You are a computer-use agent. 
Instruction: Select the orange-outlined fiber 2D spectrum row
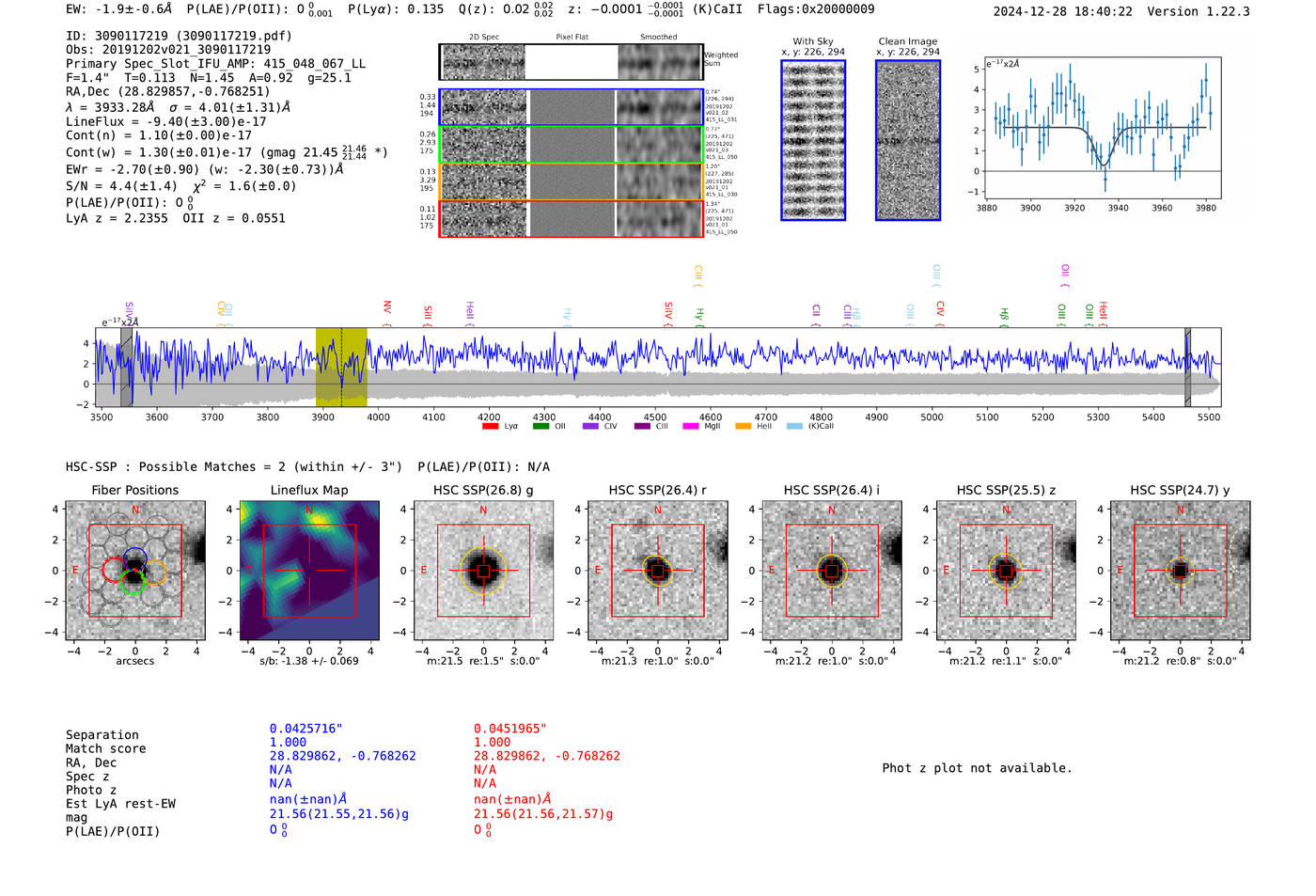[571, 181]
